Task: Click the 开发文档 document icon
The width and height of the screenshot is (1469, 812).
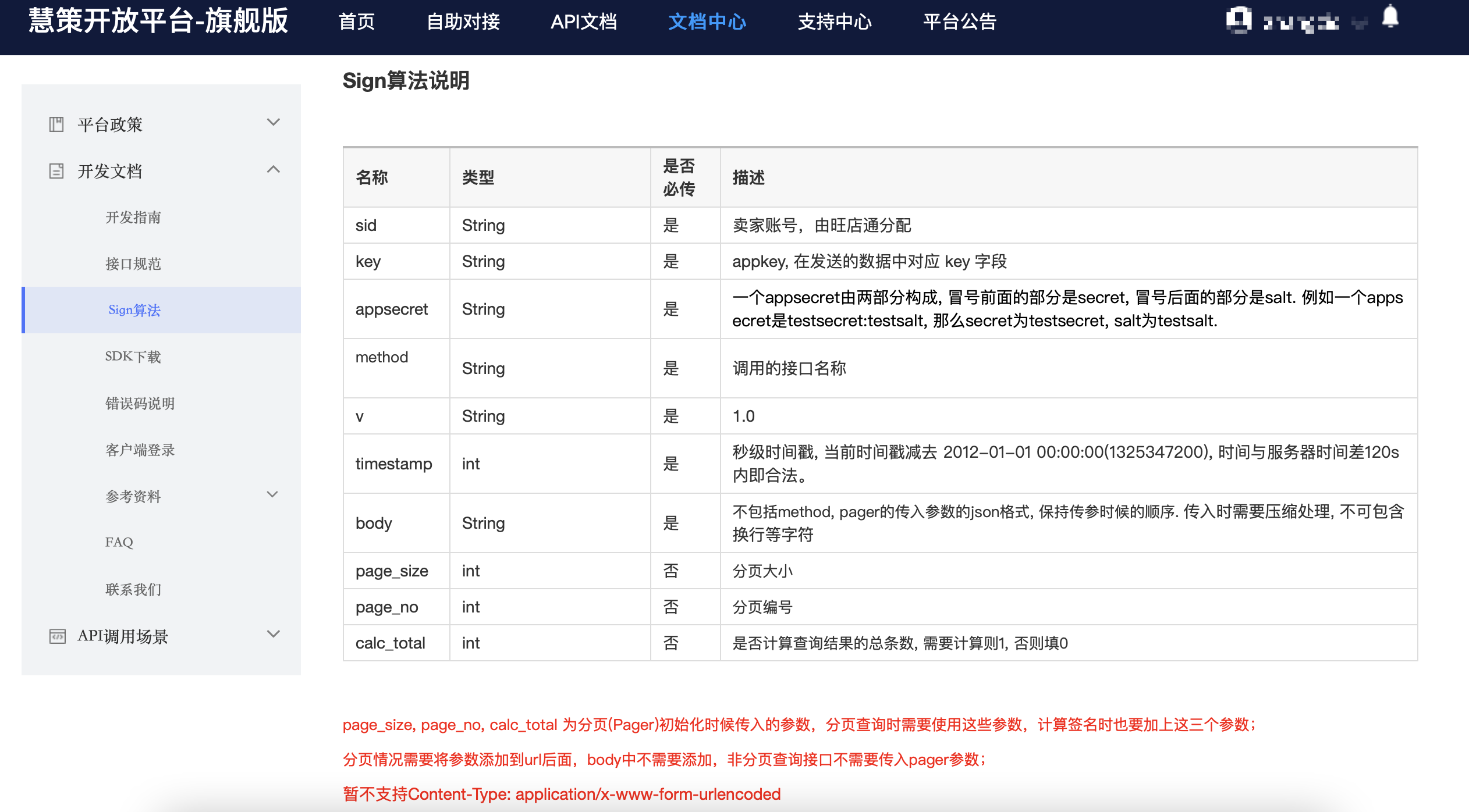Action: click(x=56, y=171)
